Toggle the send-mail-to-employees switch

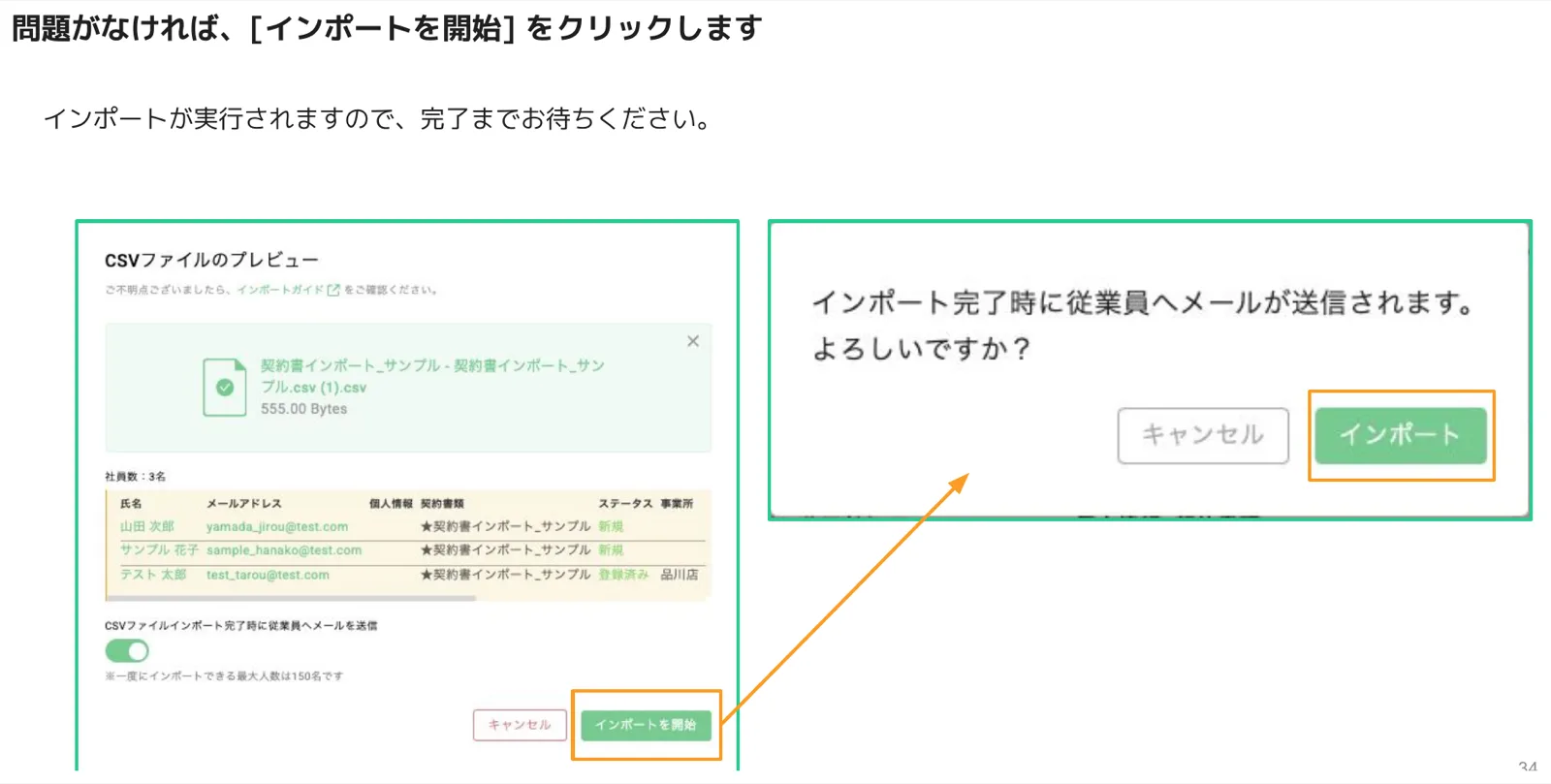pos(127,650)
